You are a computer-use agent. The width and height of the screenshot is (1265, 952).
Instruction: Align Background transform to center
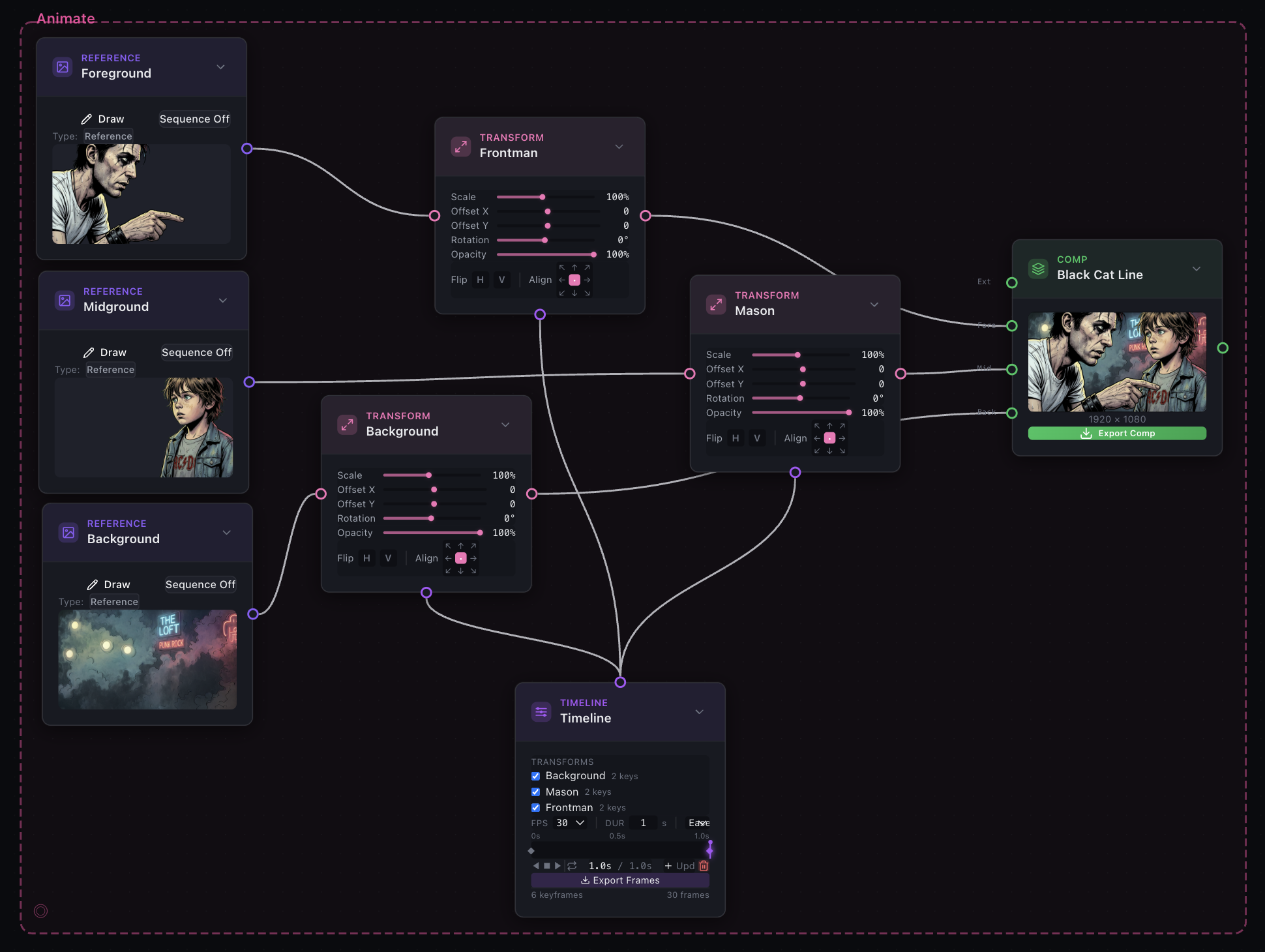click(460, 558)
